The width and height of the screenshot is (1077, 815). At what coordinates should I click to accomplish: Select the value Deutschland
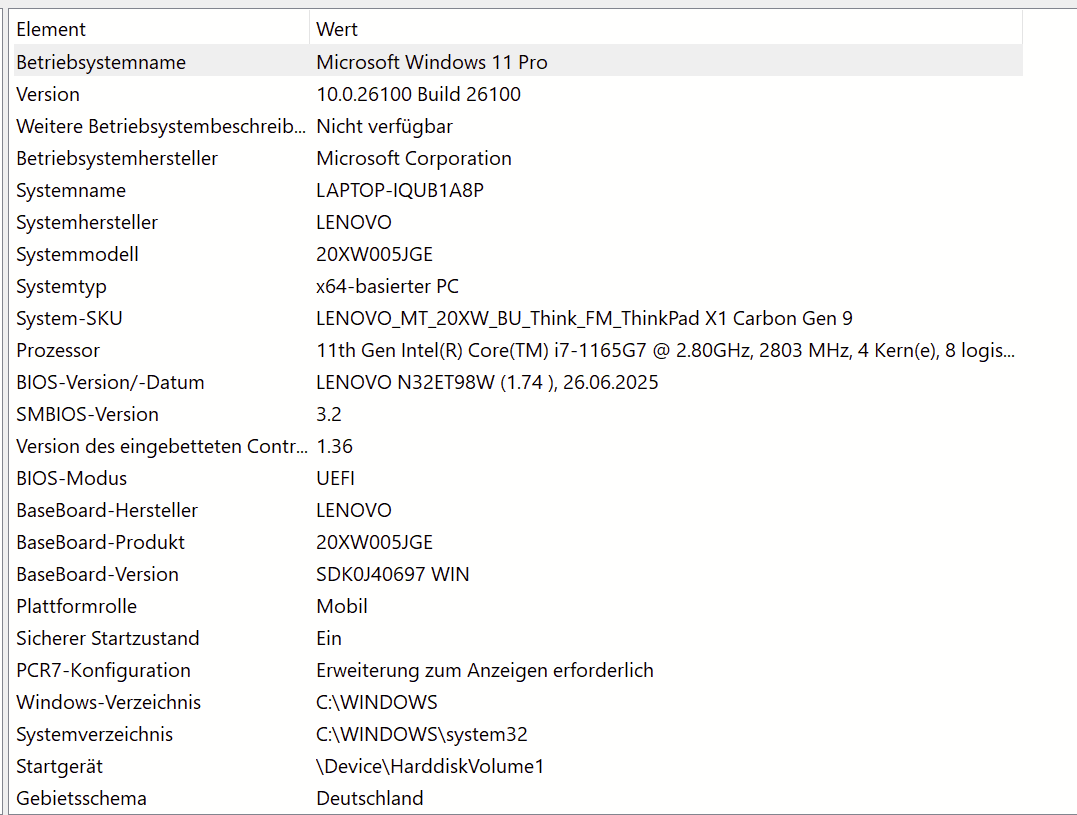pyautogui.click(x=370, y=799)
